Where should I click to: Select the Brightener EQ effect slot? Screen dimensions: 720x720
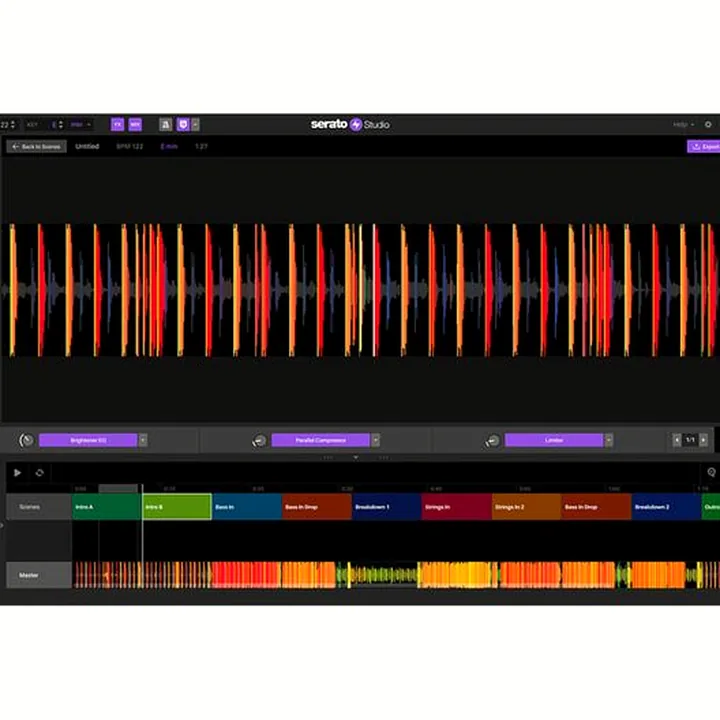coord(88,440)
